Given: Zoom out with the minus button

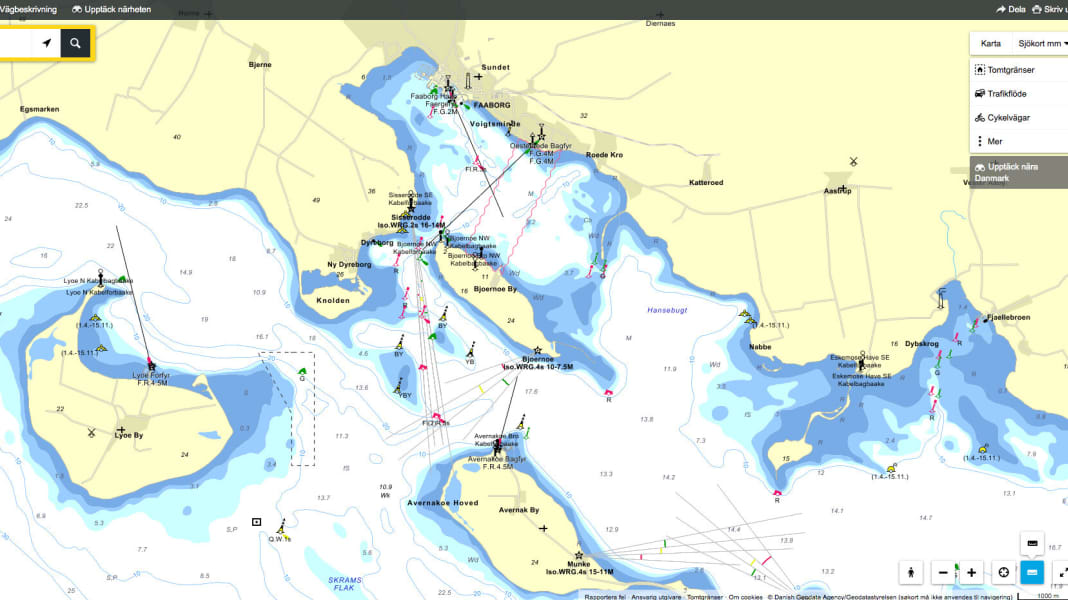Looking at the screenshot, I should [942, 573].
